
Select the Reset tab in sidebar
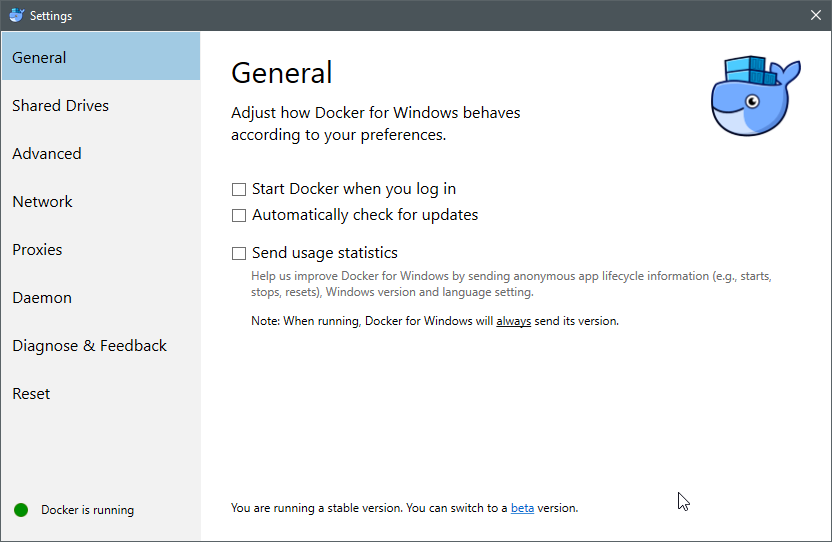click(101, 393)
